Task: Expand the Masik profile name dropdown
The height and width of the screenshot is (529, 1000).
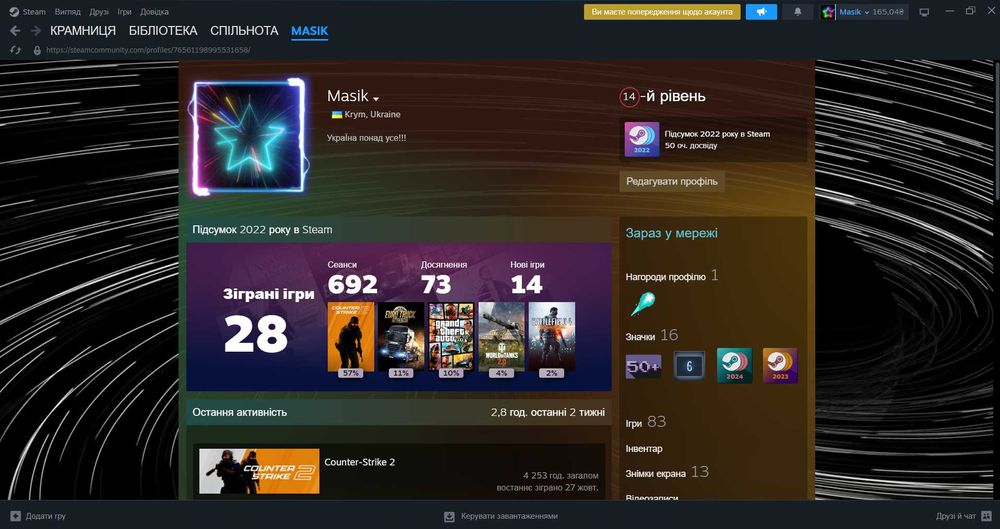Action: (x=376, y=99)
